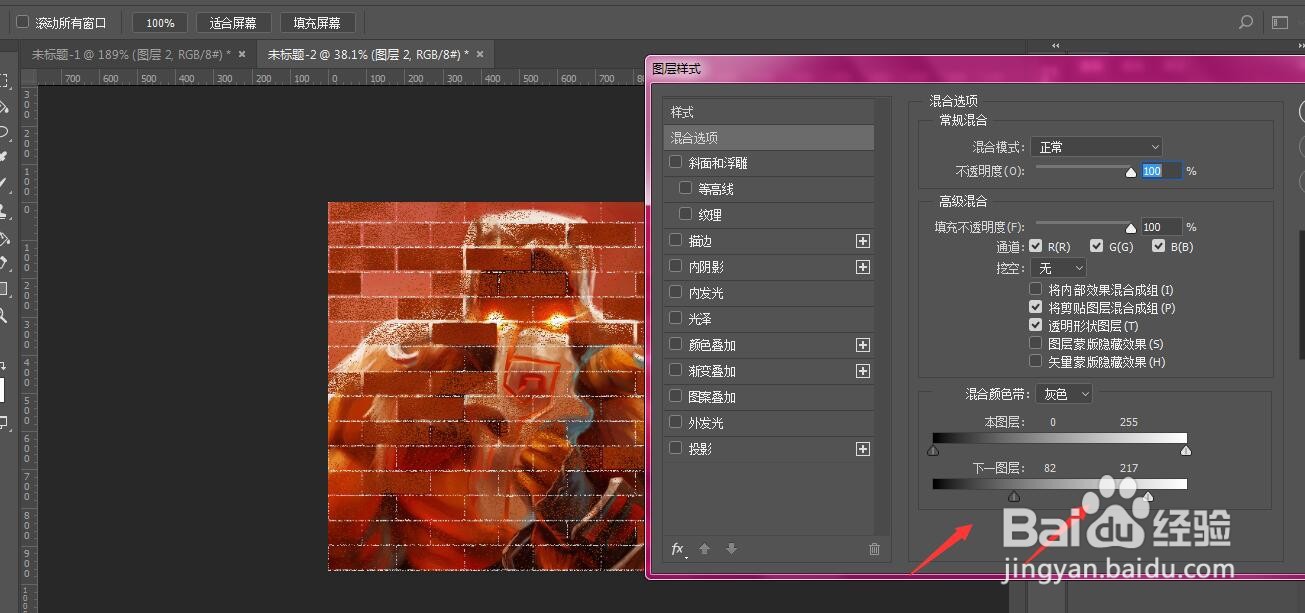1305x613 pixels.
Task: Add another 颜色叠加 effect with plus icon
Action: pyautogui.click(x=863, y=345)
